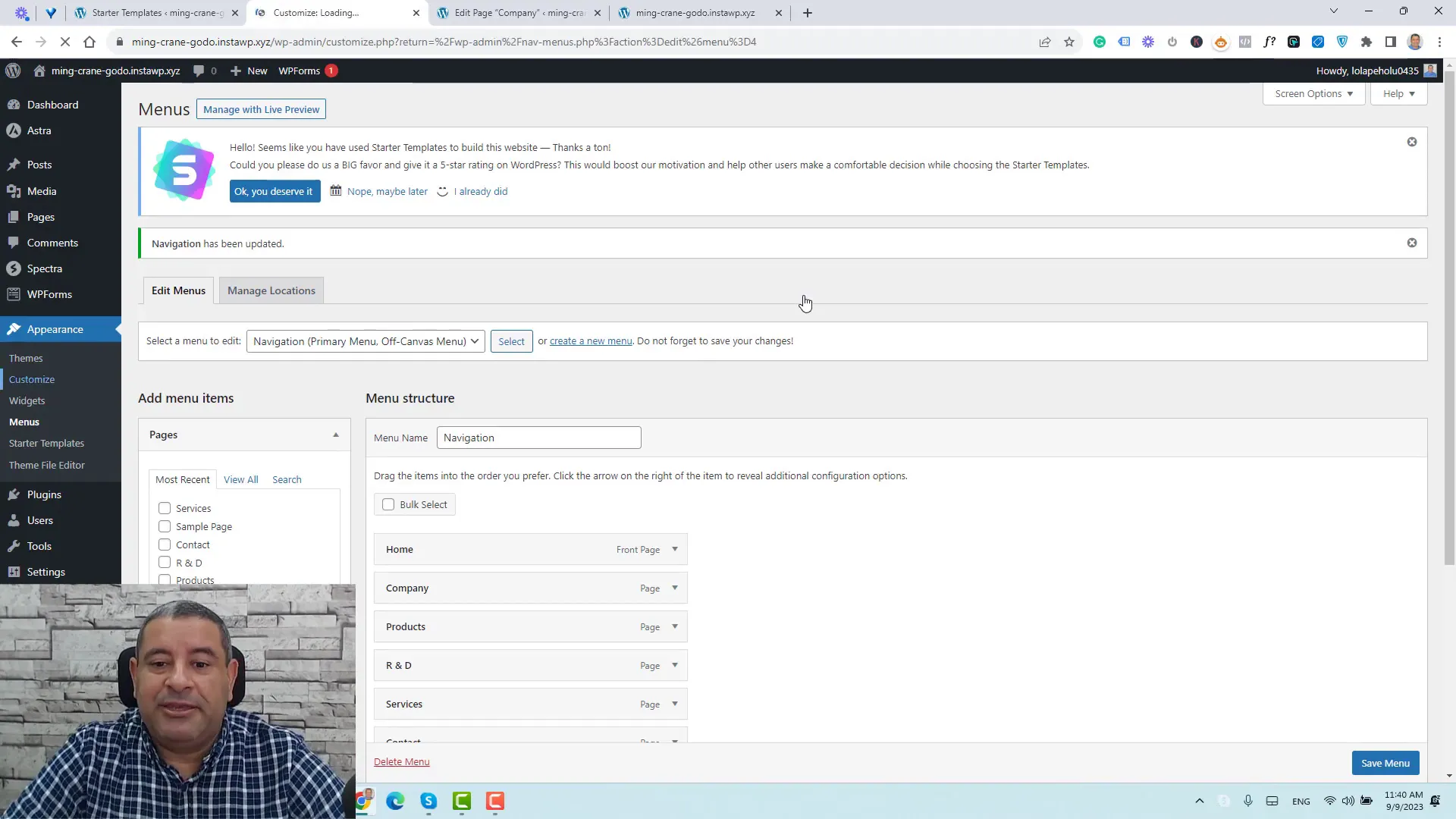Expand the Products menu item options

pos(675,626)
